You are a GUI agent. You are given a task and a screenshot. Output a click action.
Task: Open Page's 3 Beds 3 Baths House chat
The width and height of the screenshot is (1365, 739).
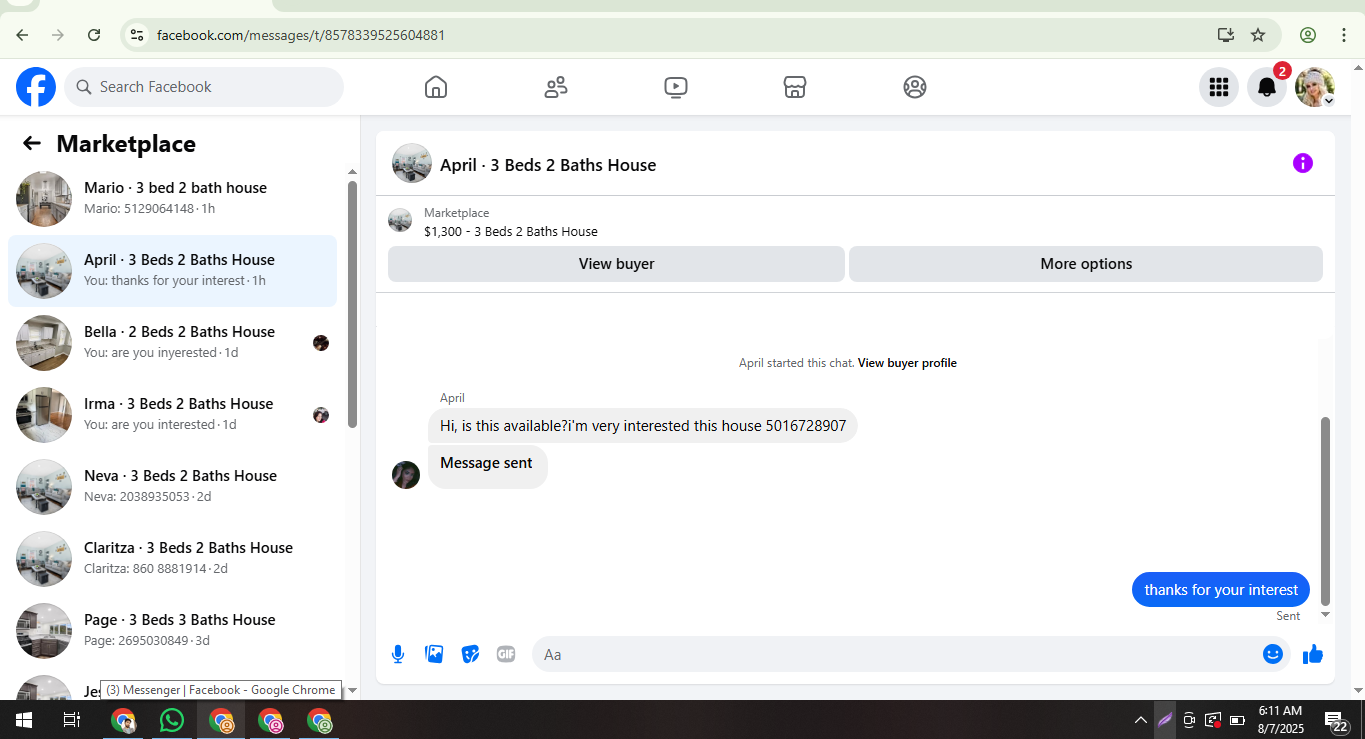pyautogui.click(x=172, y=631)
